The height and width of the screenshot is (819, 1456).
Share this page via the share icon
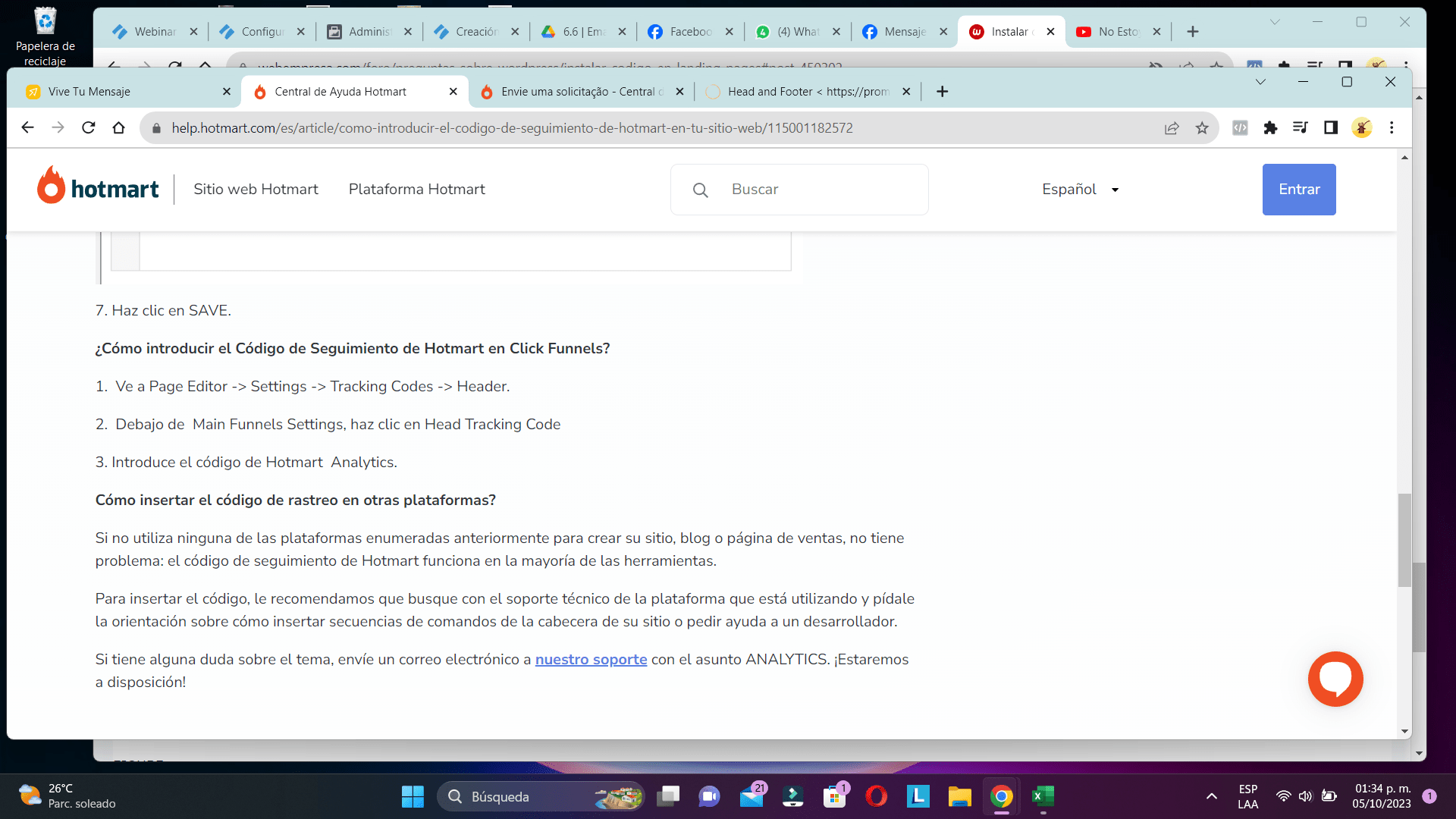pyautogui.click(x=1172, y=128)
